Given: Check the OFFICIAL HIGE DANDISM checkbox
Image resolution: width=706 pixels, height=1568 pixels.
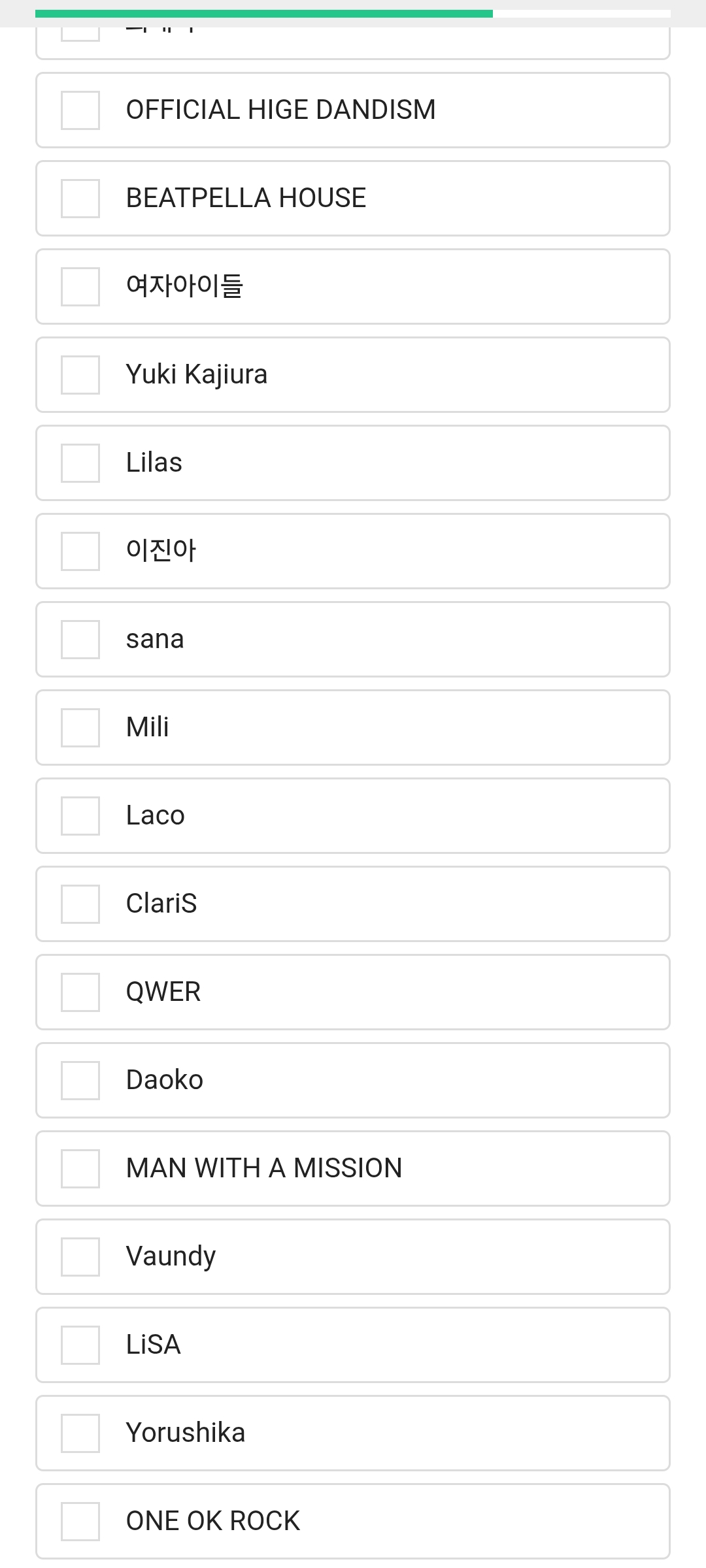Looking at the screenshot, I should pyautogui.click(x=80, y=110).
